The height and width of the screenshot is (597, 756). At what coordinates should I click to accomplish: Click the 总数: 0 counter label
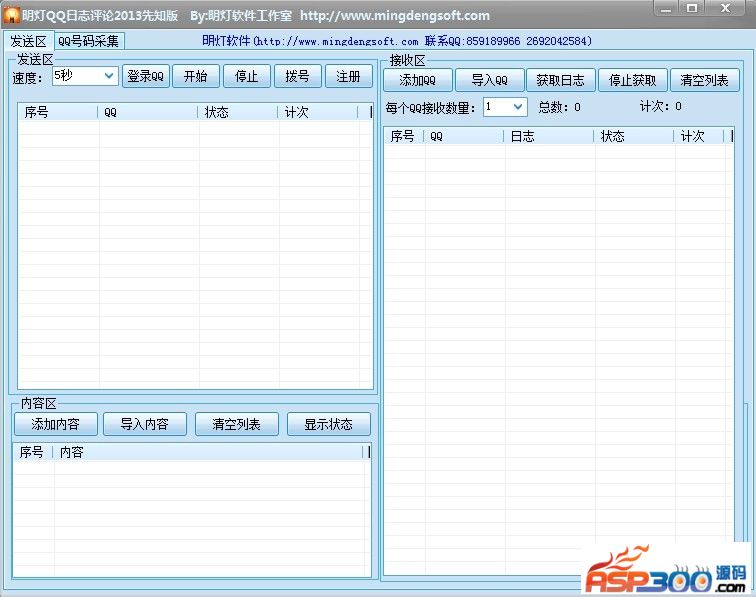559,107
